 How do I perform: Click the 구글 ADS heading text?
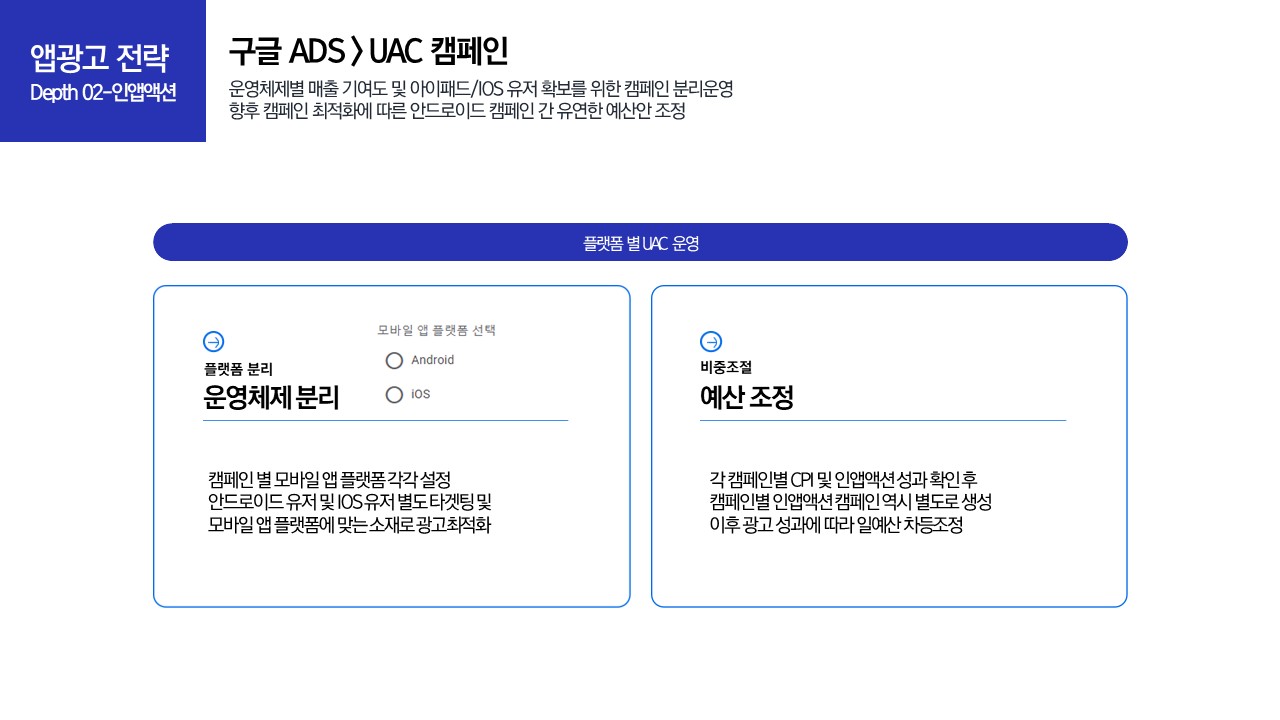click(286, 50)
